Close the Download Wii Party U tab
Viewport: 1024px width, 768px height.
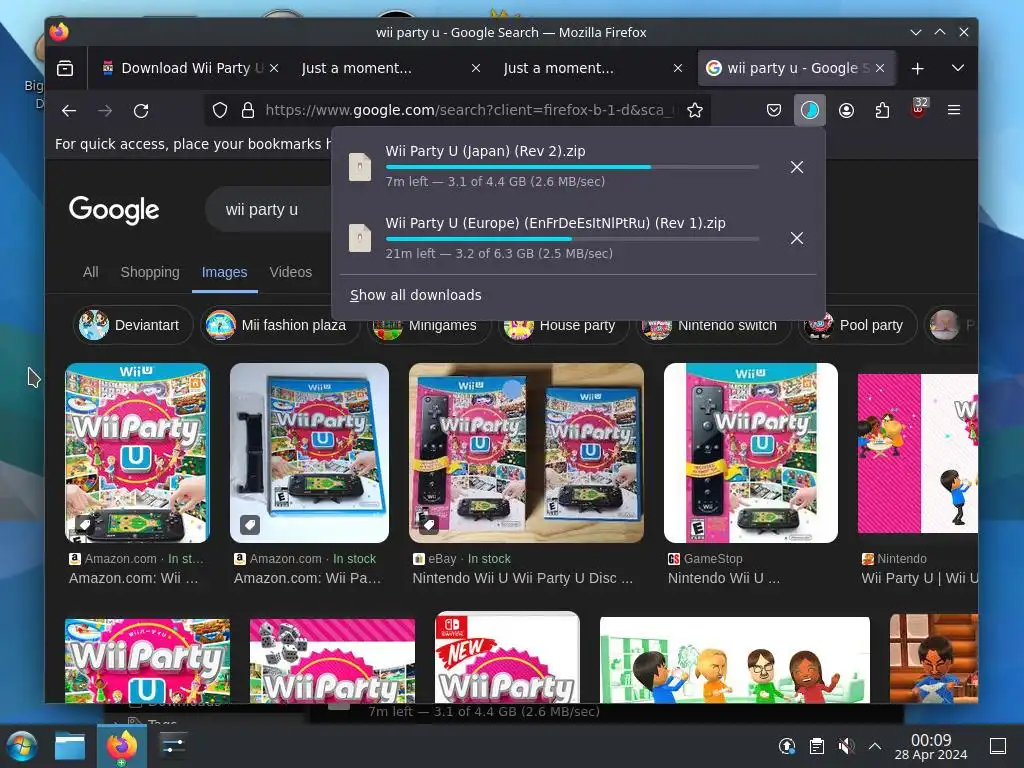(274, 68)
